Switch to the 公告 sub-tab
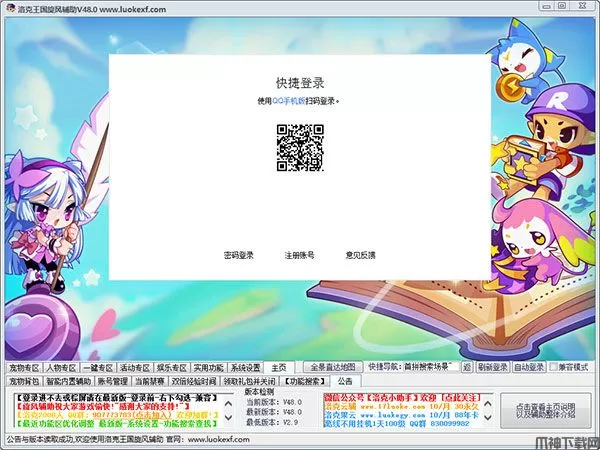This screenshot has width=600, height=450. point(345,381)
